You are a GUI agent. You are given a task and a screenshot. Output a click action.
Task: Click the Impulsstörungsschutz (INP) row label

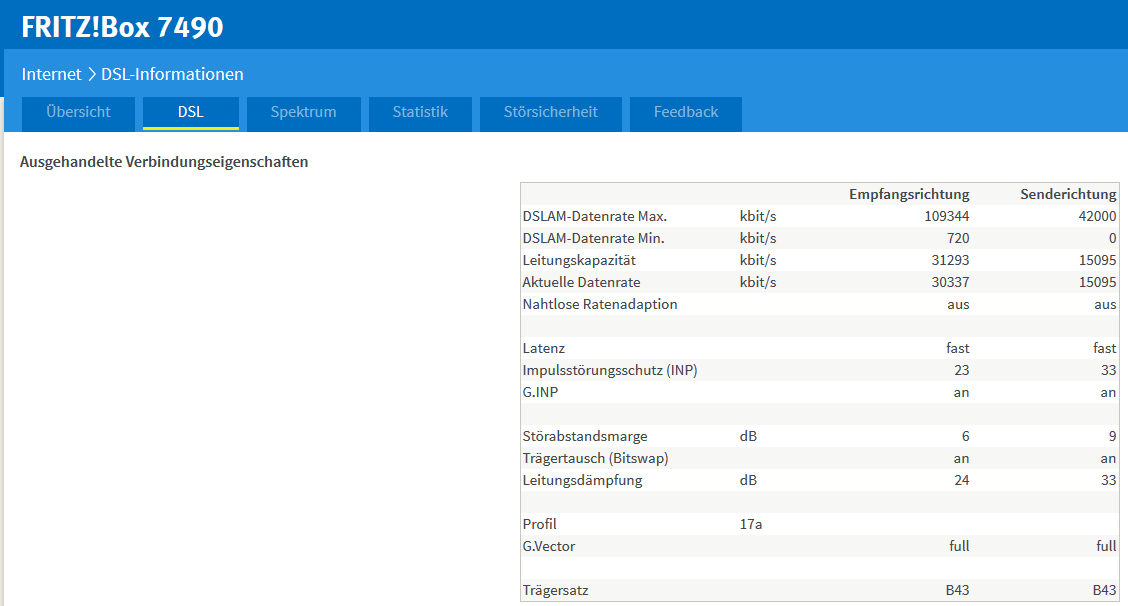tap(610, 370)
